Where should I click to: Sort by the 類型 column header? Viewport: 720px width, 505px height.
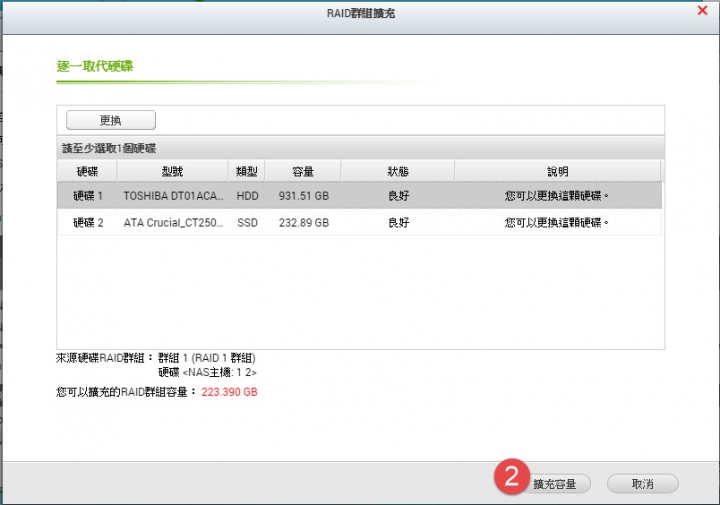[x=247, y=171]
